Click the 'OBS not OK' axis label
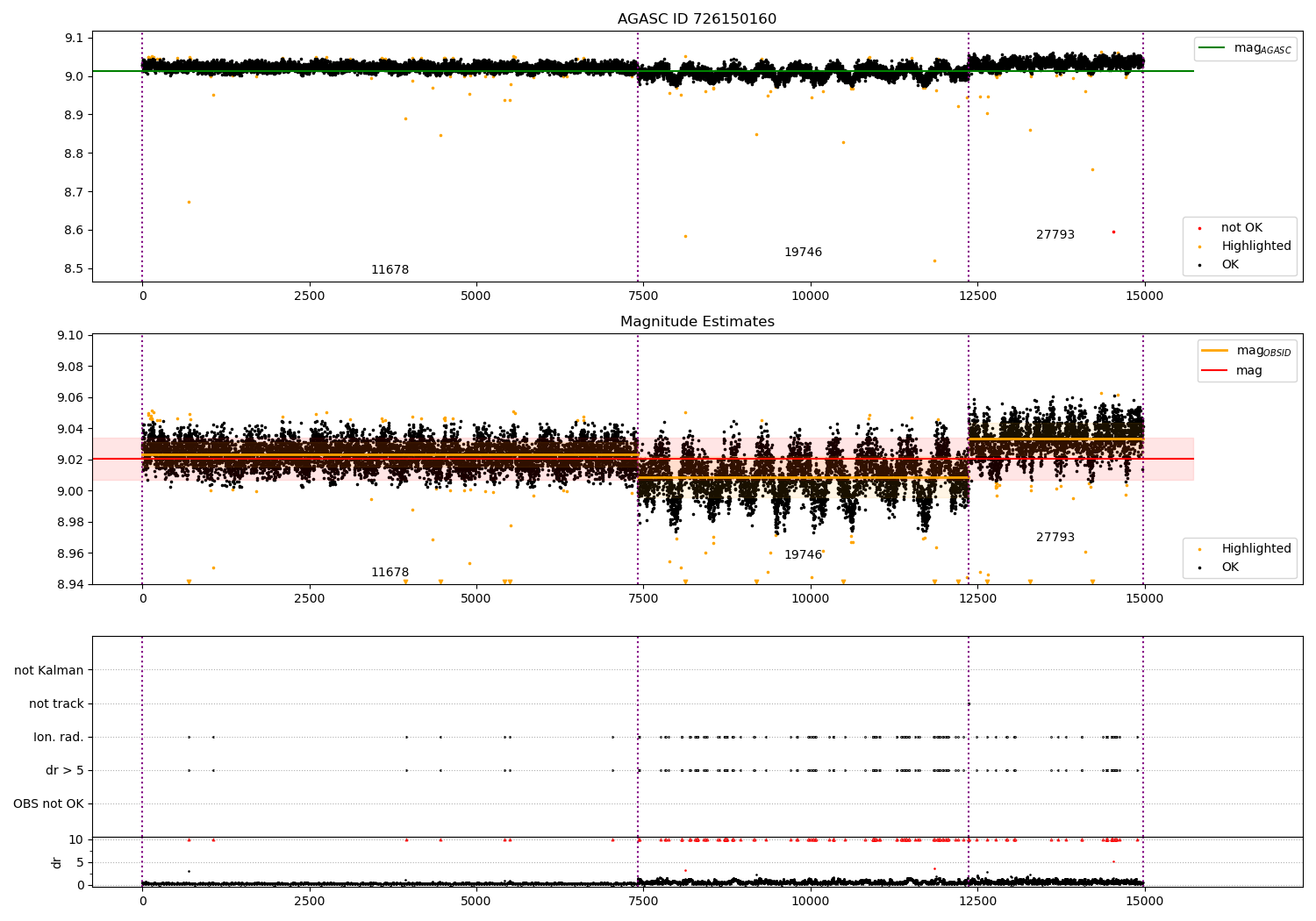This screenshot has height=921, width=1316. pos(48,803)
